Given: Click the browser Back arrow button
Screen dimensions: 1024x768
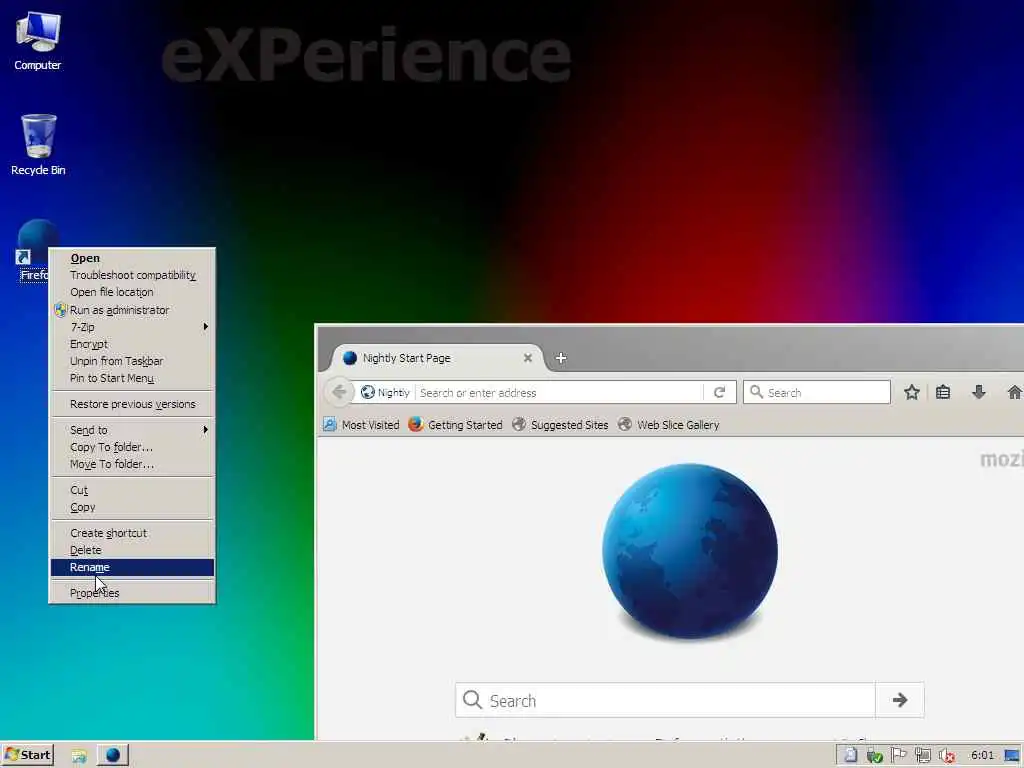Looking at the screenshot, I should click(339, 392).
